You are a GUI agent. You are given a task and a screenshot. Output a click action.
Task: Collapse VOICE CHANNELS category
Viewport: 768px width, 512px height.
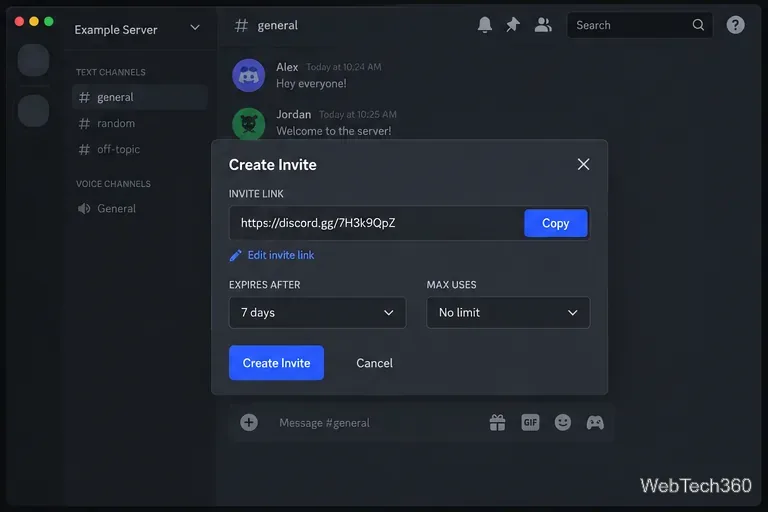(x=113, y=184)
